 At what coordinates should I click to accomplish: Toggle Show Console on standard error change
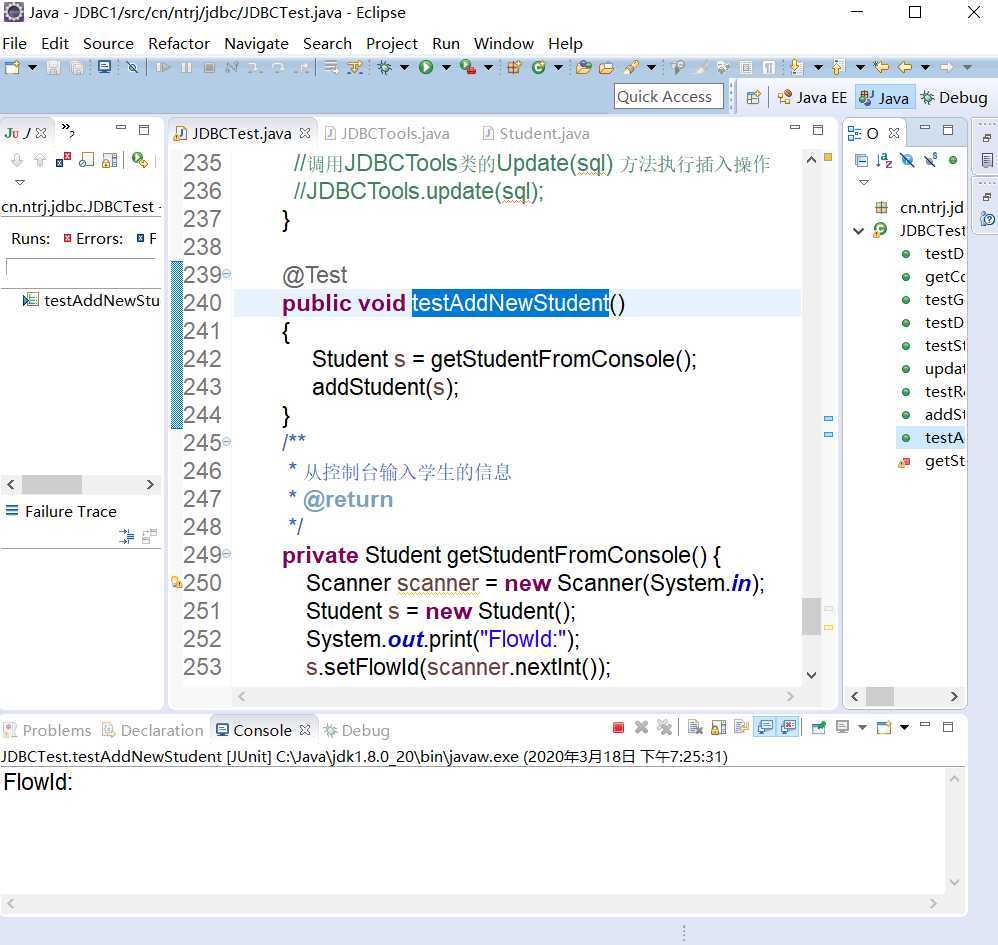point(788,727)
